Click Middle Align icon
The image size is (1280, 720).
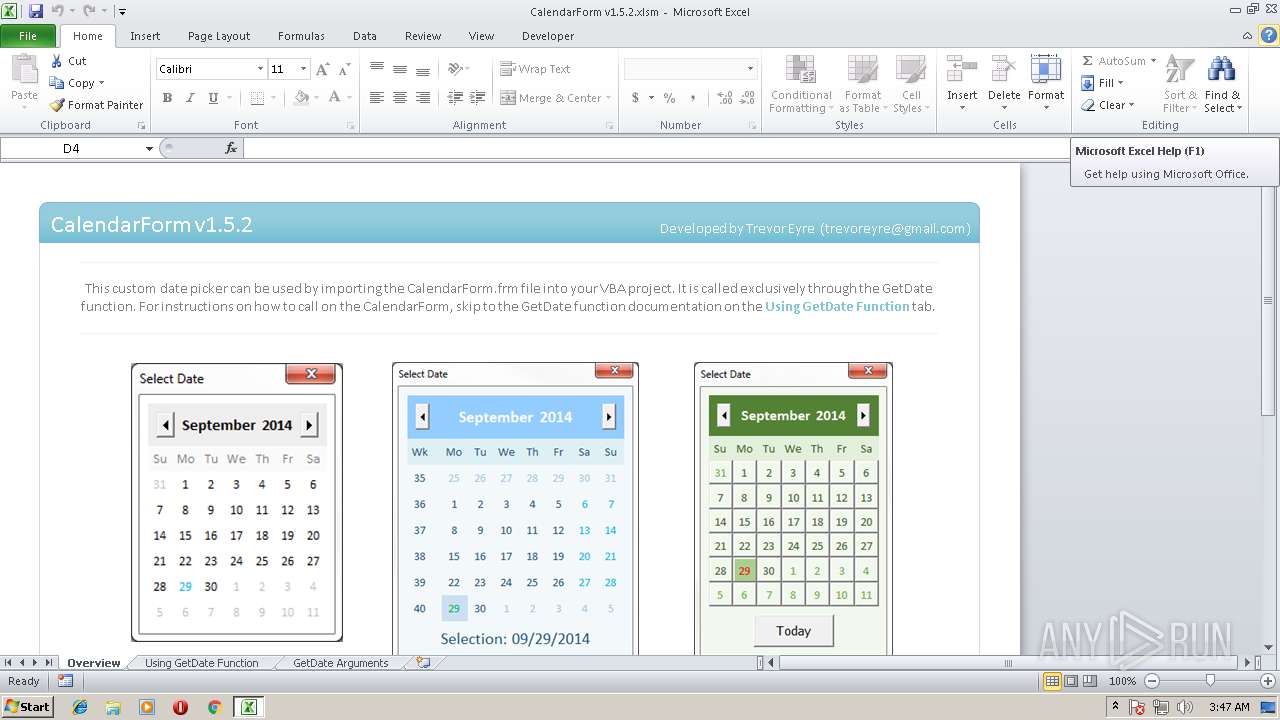[400, 69]
